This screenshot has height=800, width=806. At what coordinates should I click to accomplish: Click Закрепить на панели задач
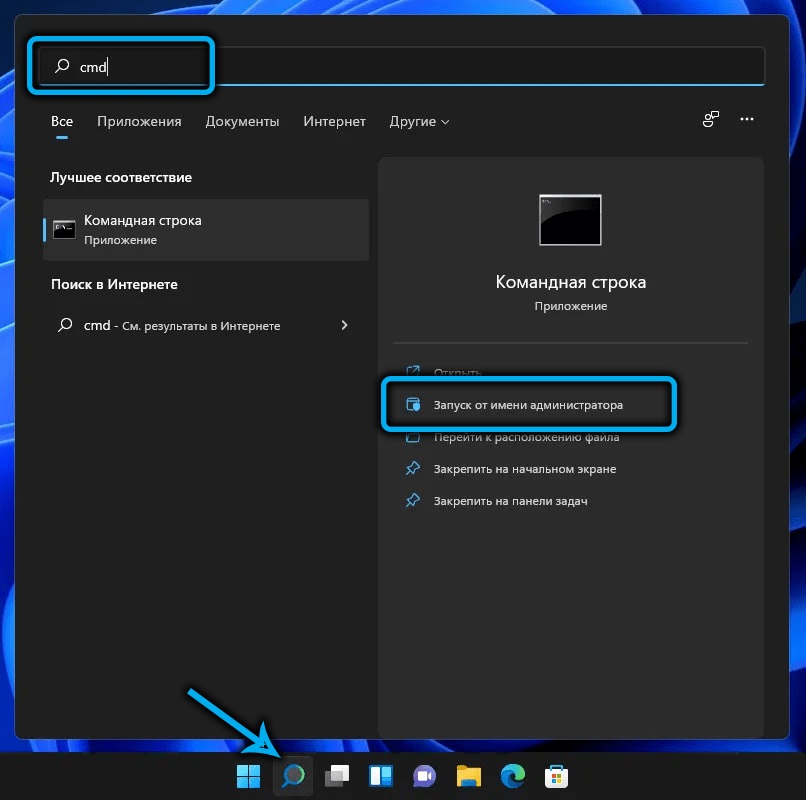tap(510, 500)
